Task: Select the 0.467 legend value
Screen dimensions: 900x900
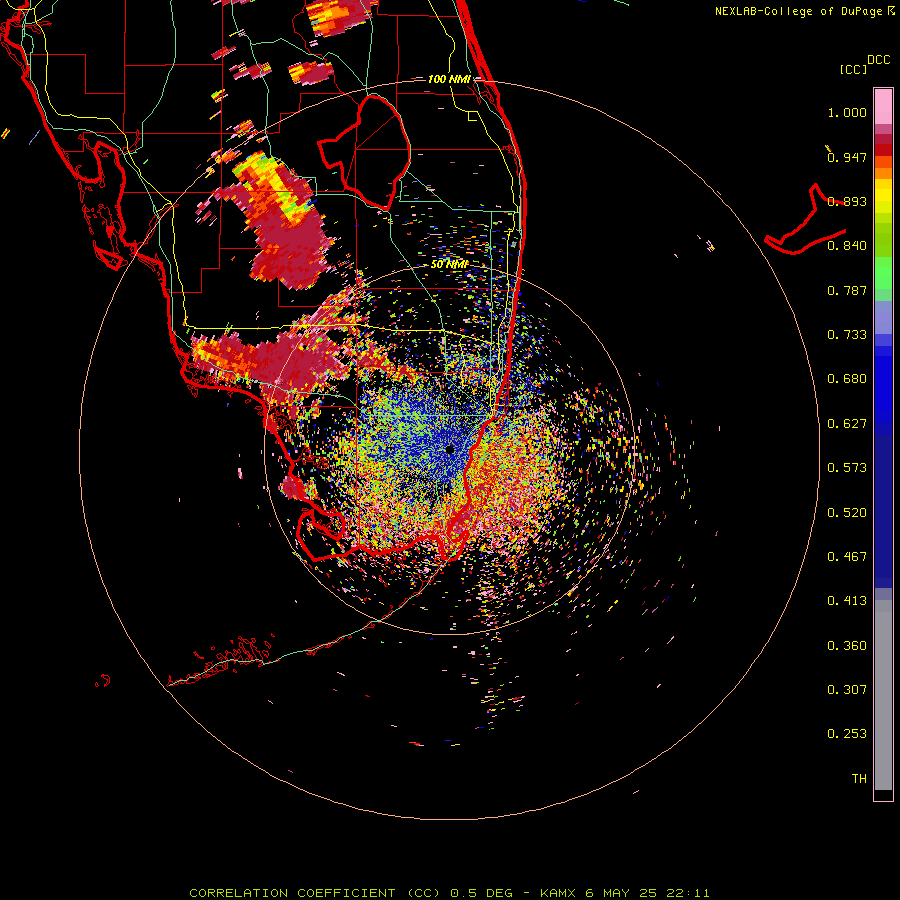Action: coord(847,557)
